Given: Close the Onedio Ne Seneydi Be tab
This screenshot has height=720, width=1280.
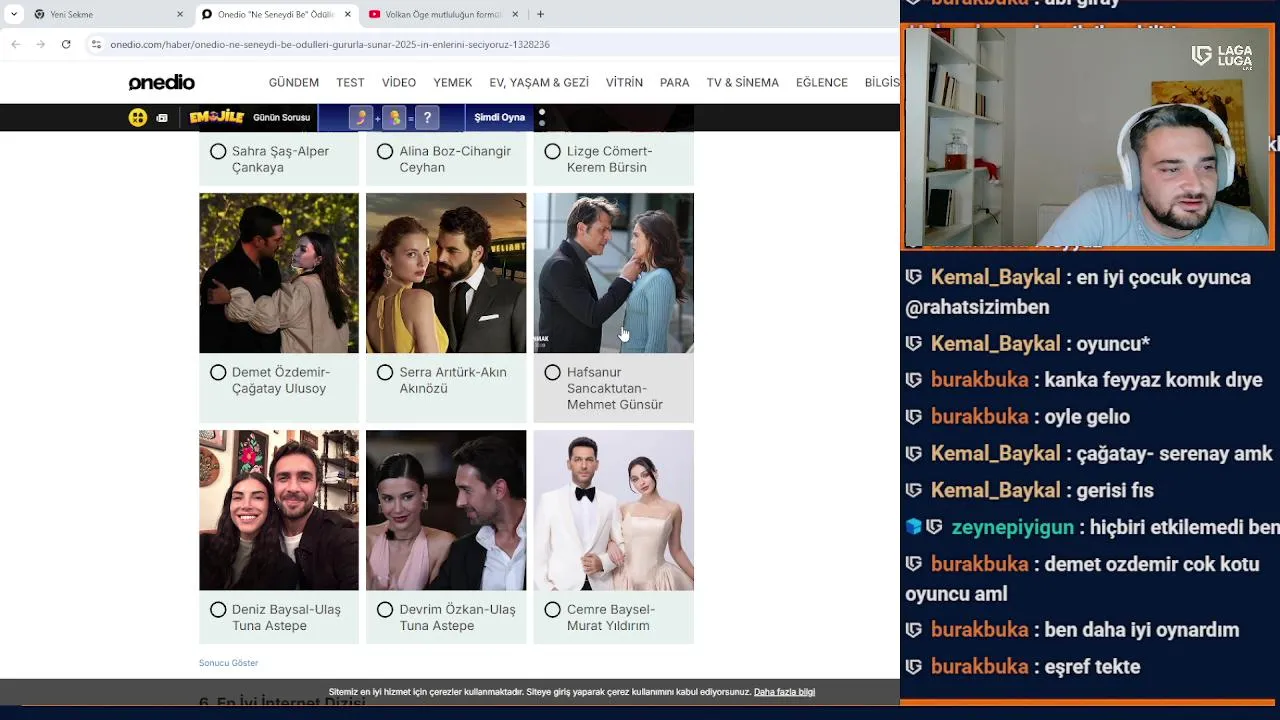Looking at the screenshot, I should coord(348,14).
